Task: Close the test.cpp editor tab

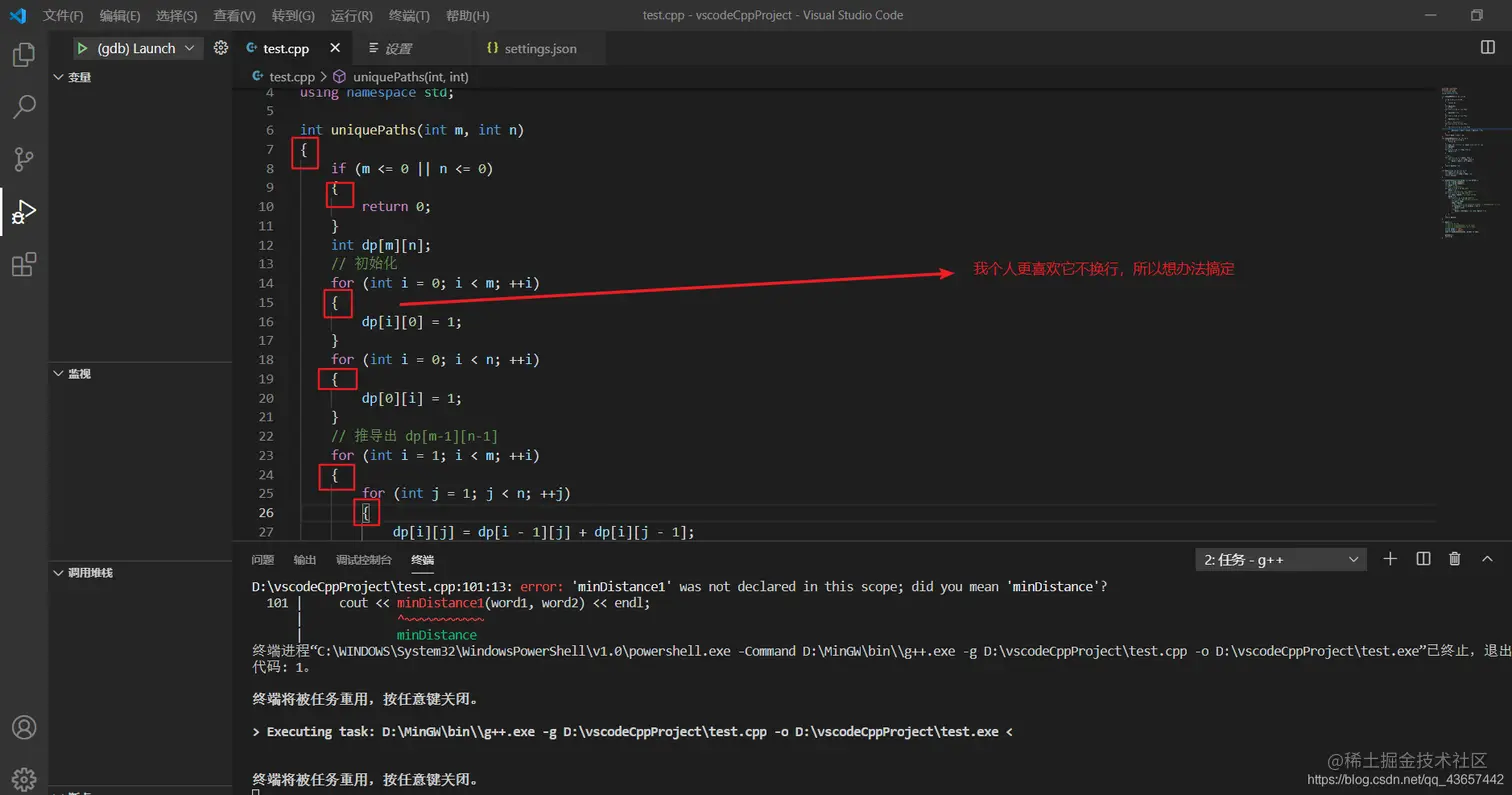Action: click(x=335, y=48)
